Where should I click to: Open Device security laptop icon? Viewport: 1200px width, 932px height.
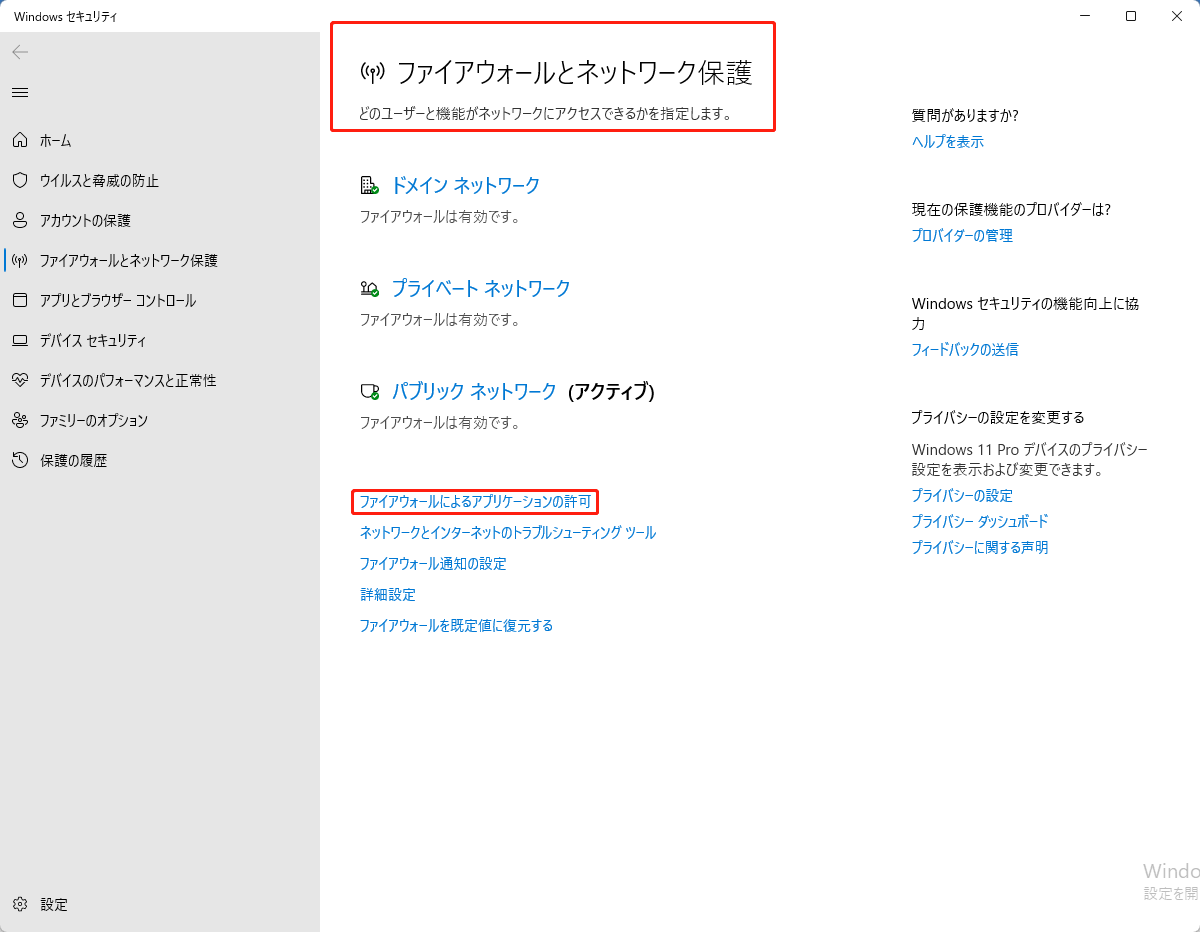20,340
